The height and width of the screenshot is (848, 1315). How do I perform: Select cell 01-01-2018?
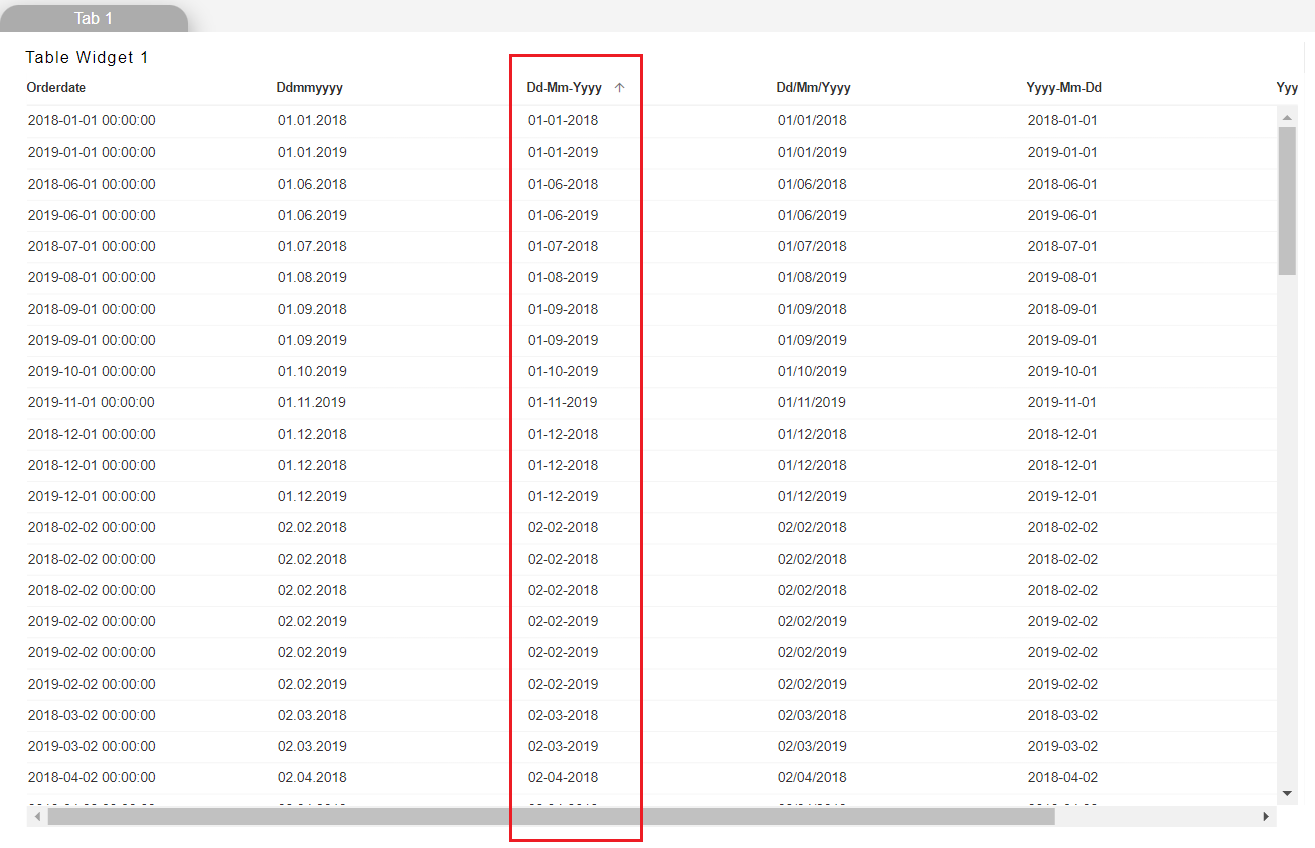click(563, 121)
